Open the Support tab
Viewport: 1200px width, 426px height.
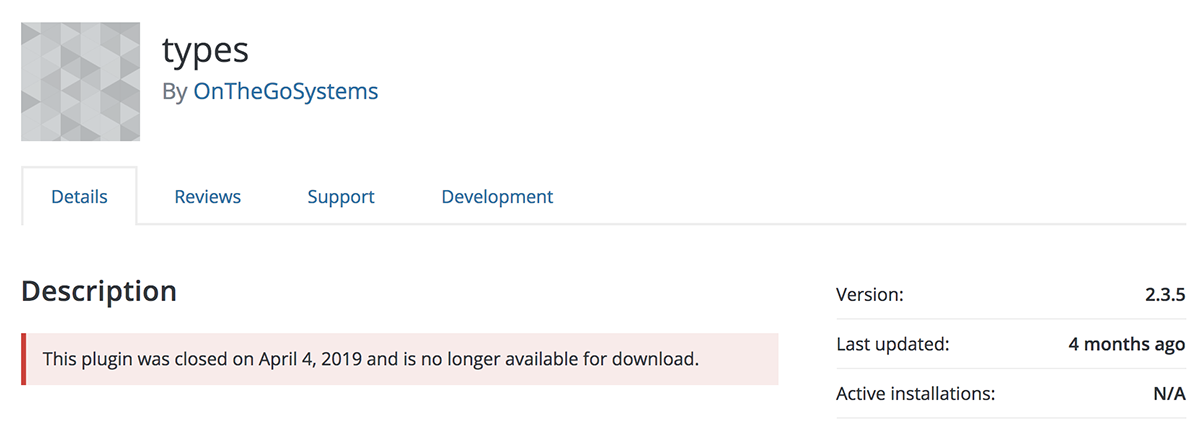pyautogui.click(x=341, y=197)
